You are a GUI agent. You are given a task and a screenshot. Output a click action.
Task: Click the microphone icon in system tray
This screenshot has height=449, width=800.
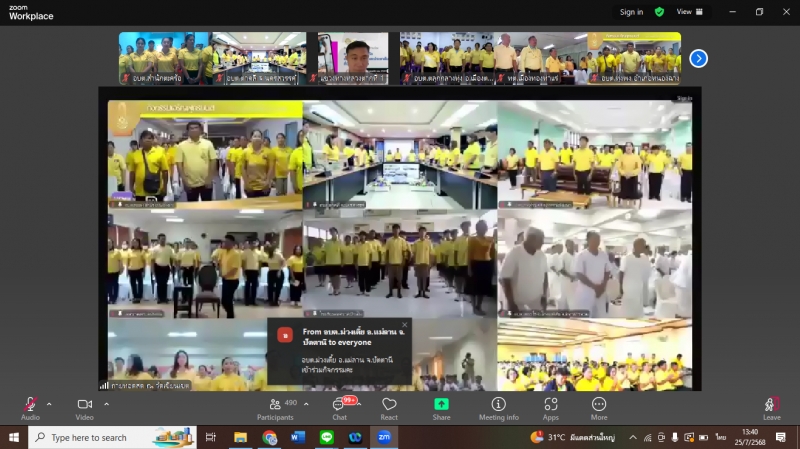click(674, 437)
